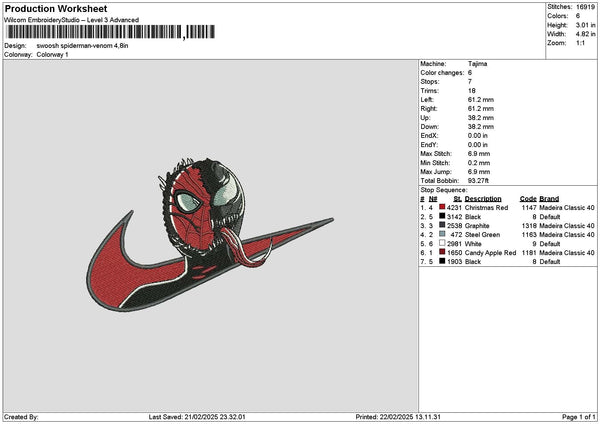Image resolution: width=600 pixels, height=424 pixels.
Task: Select the 'White' description
Action: [473, 244]
